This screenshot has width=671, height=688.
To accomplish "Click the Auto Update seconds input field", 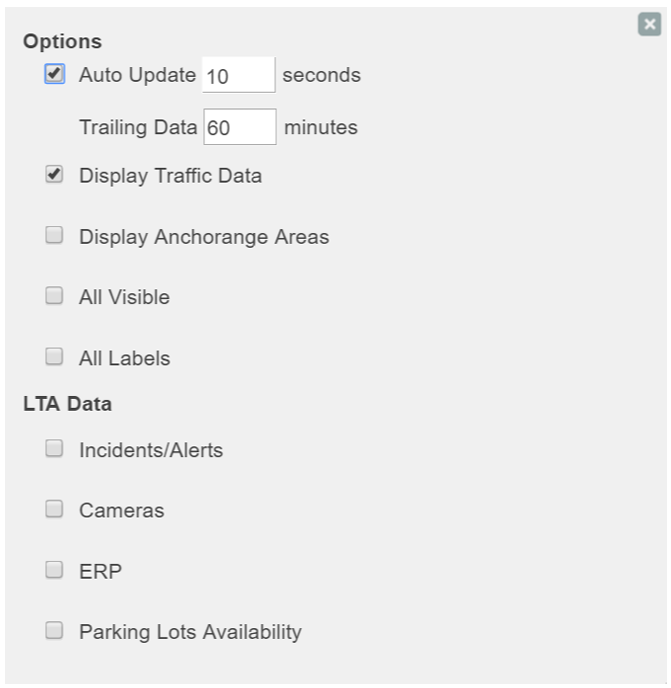I will point(238,75).
